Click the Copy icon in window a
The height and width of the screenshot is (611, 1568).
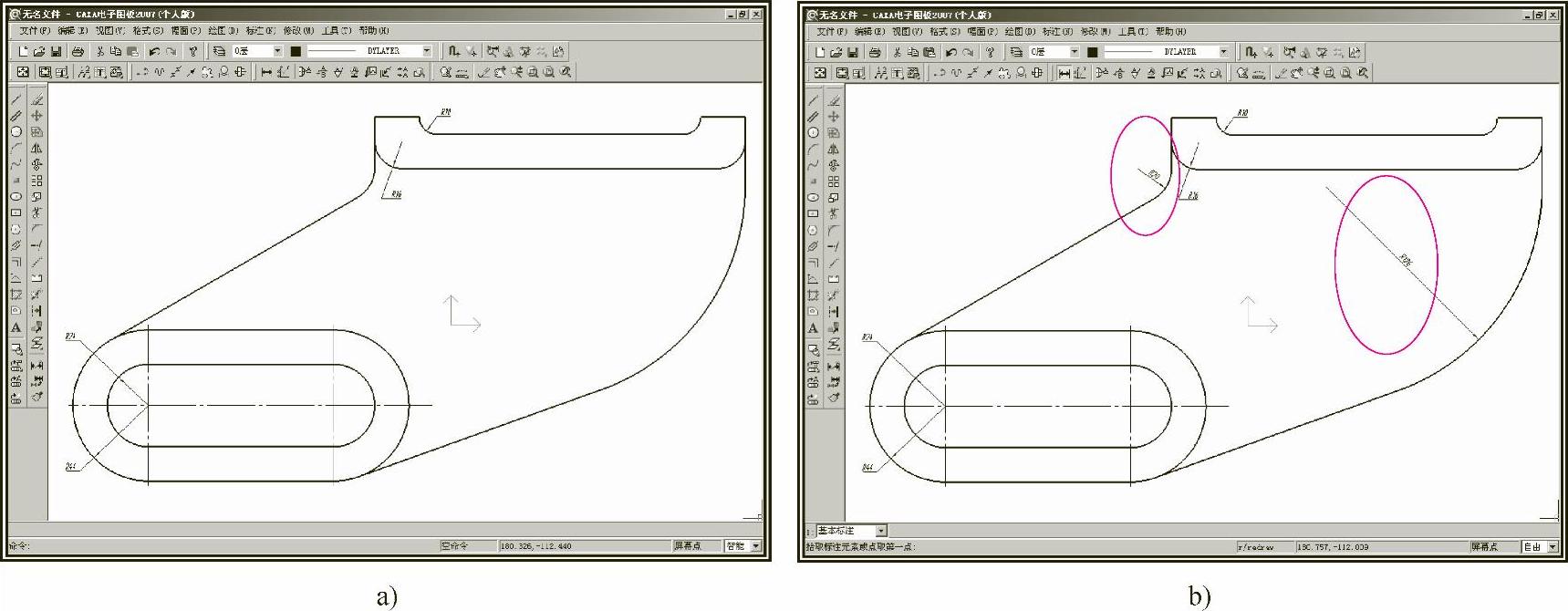116,52
